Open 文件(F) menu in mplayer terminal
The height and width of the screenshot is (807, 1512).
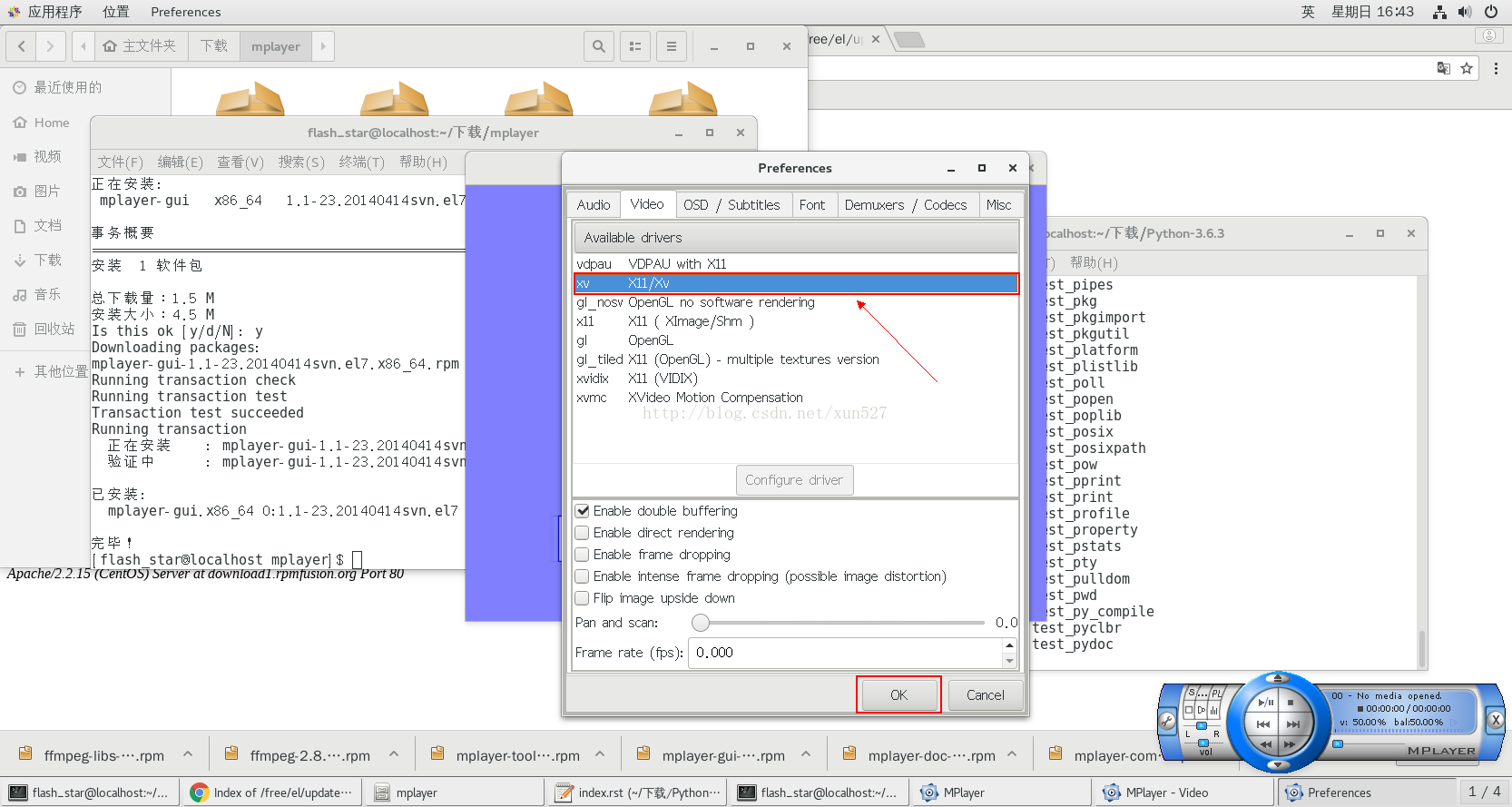pos(121,162)
